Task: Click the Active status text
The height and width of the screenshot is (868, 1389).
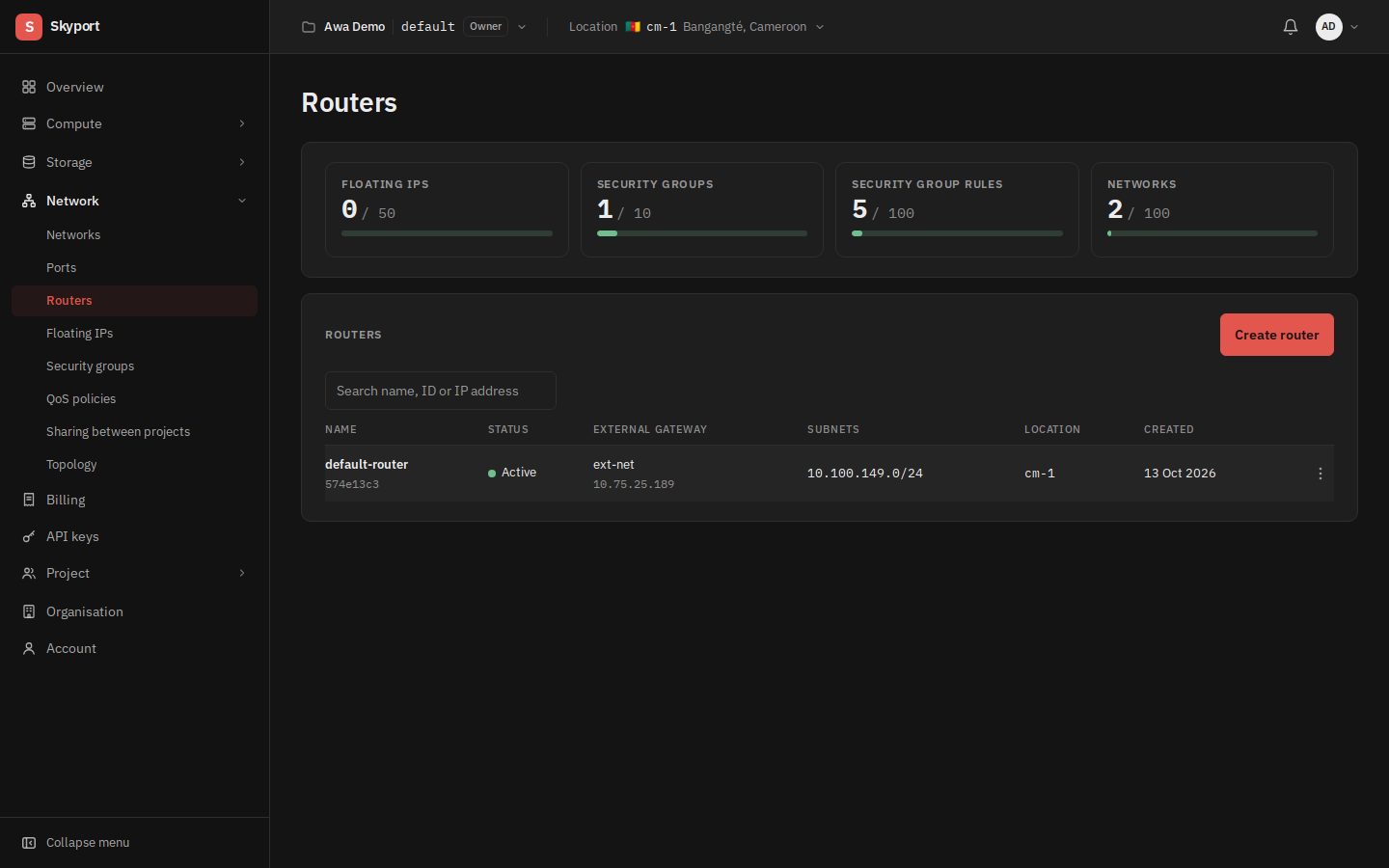Action: click(519, 473)
